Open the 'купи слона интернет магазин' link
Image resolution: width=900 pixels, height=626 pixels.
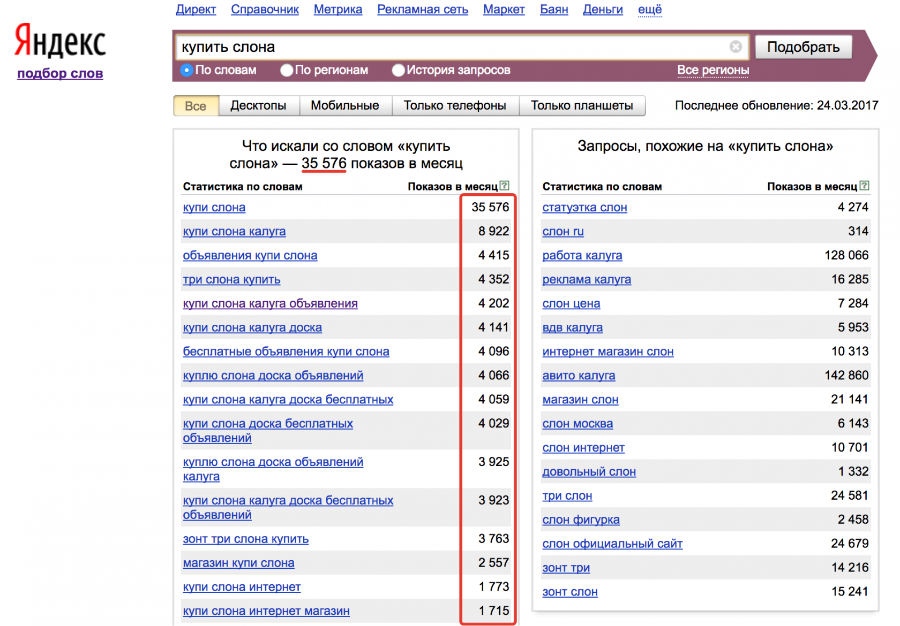[x=266, y=612]
